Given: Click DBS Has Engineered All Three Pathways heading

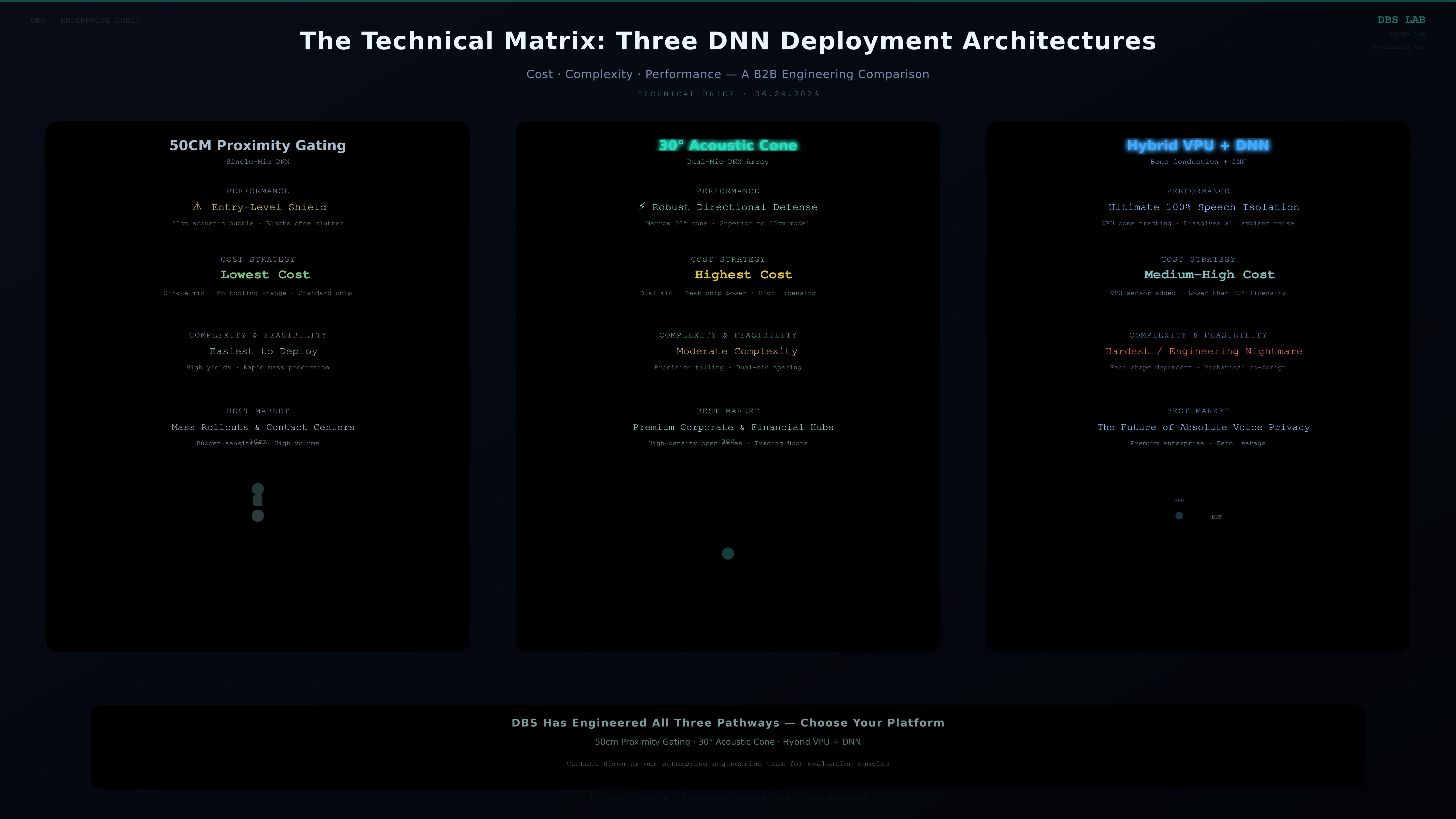Looking at the screenshot, I should pyautogui.click(x=728, y=723).
